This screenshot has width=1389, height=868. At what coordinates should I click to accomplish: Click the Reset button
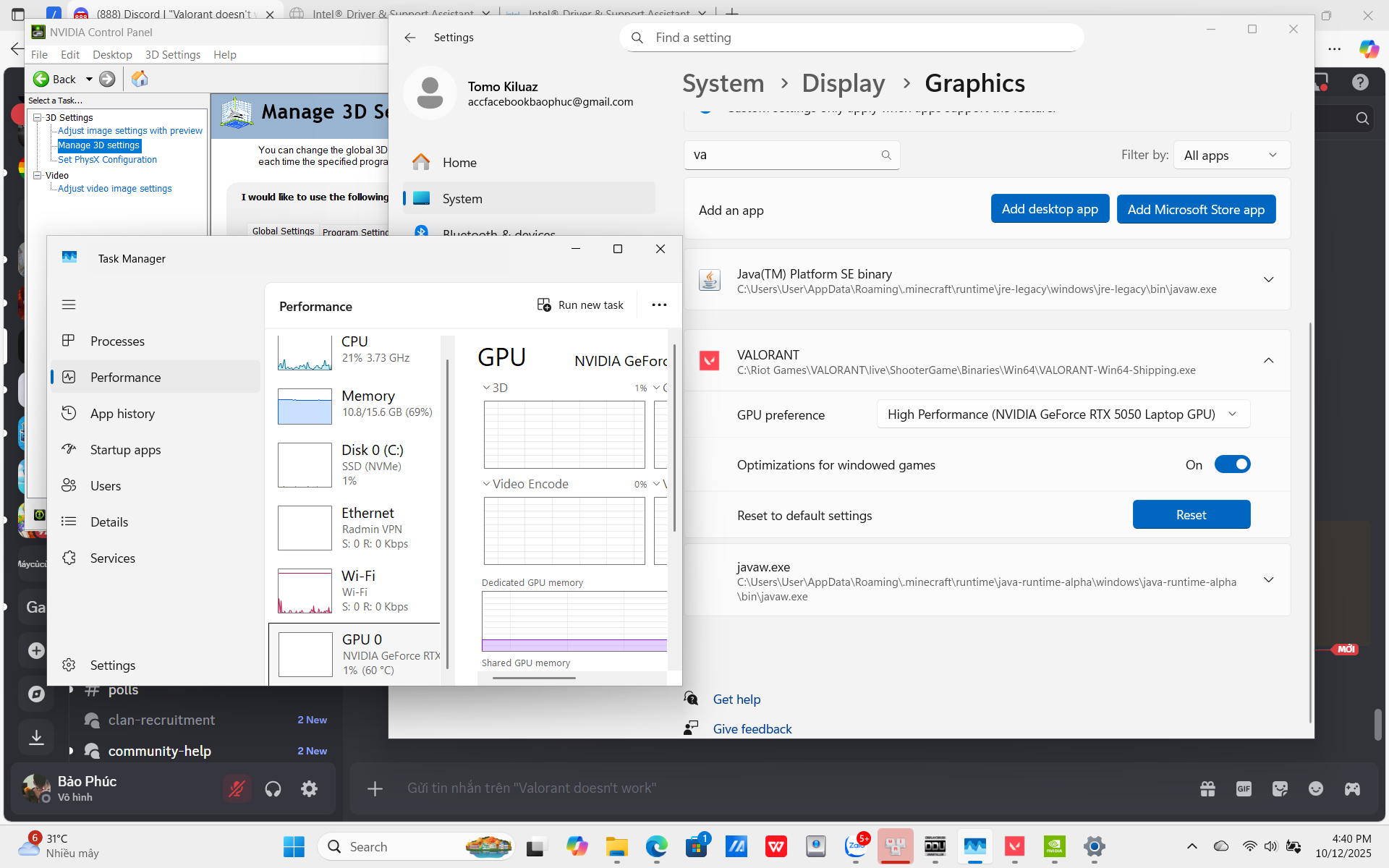1191,514
